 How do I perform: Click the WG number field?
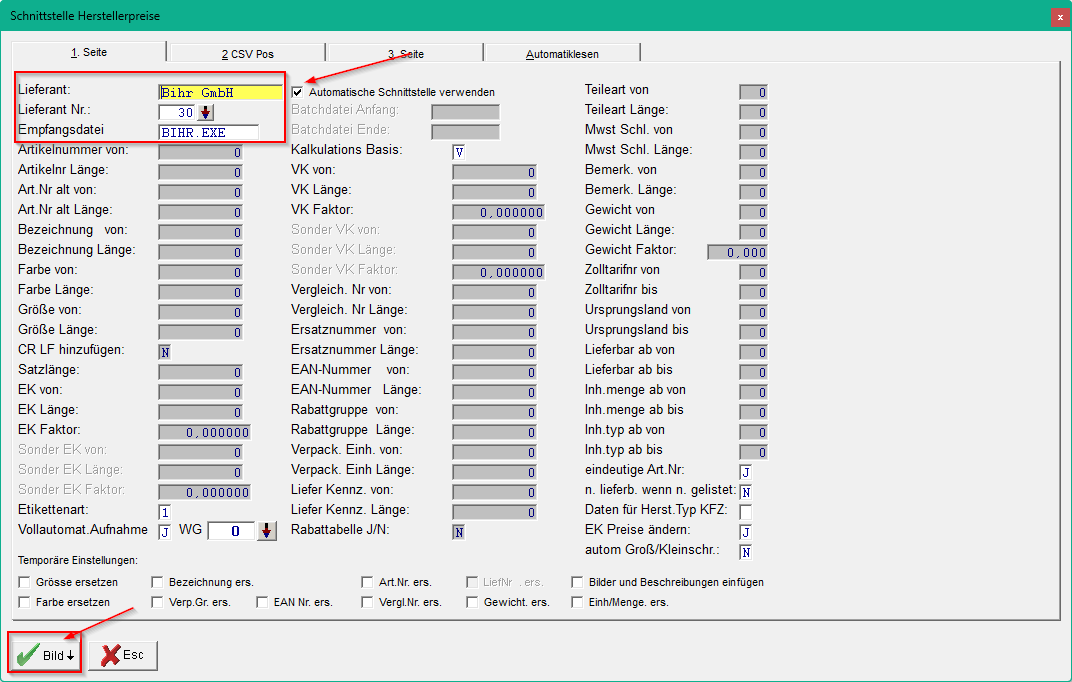[x=231, y=531]
